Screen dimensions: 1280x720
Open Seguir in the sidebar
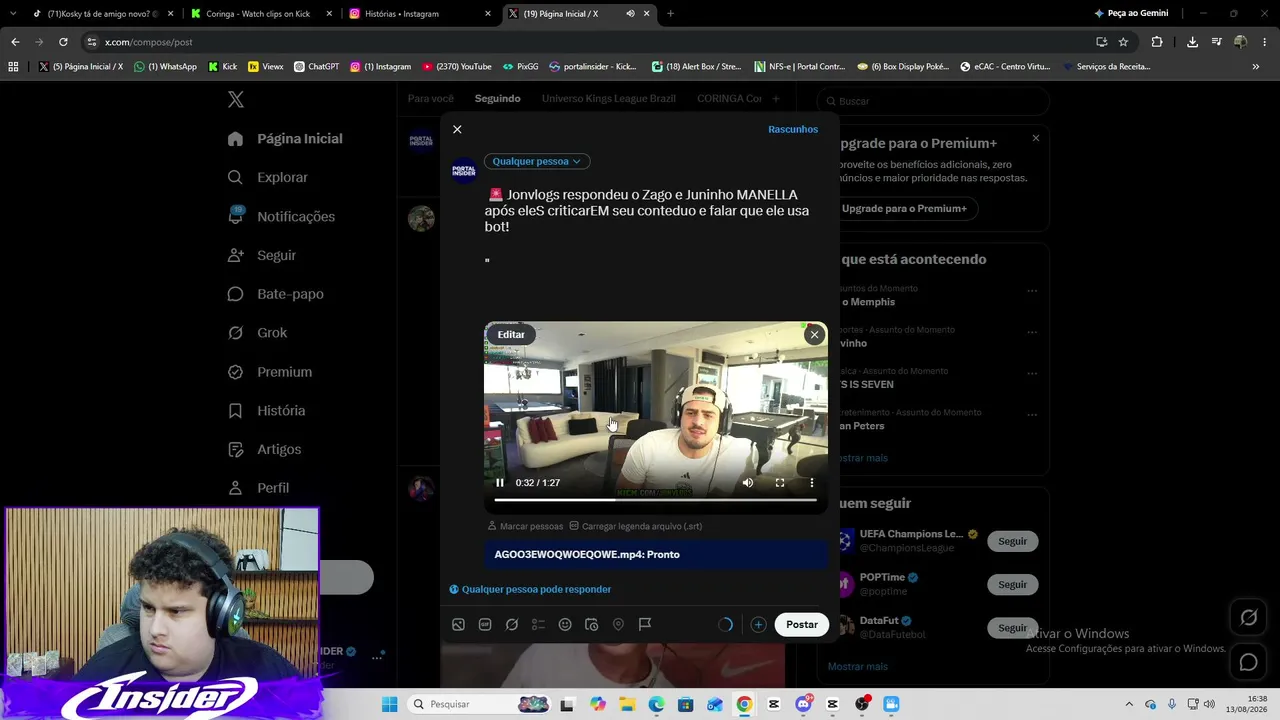[x=262, y=255]
